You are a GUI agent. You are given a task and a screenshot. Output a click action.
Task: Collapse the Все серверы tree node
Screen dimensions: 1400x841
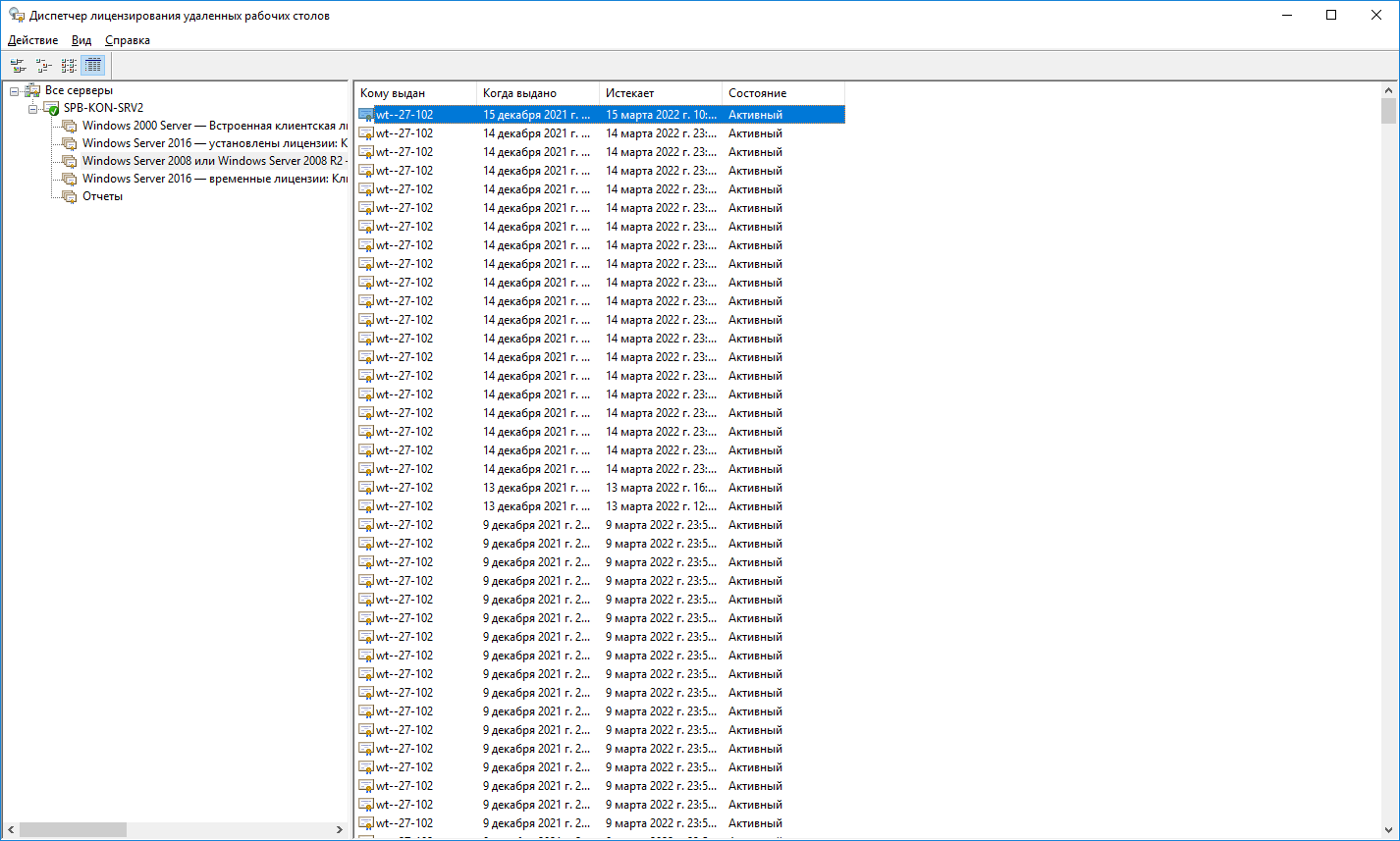14,91
